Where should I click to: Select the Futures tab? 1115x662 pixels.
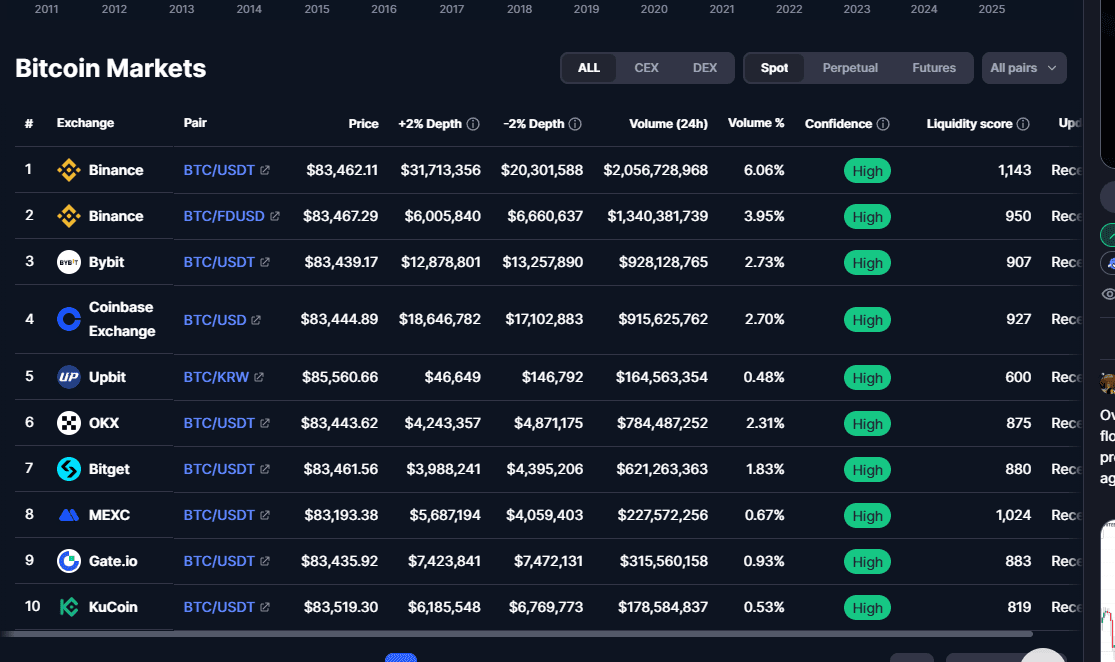pyautogui.click(x=934, y=67)
